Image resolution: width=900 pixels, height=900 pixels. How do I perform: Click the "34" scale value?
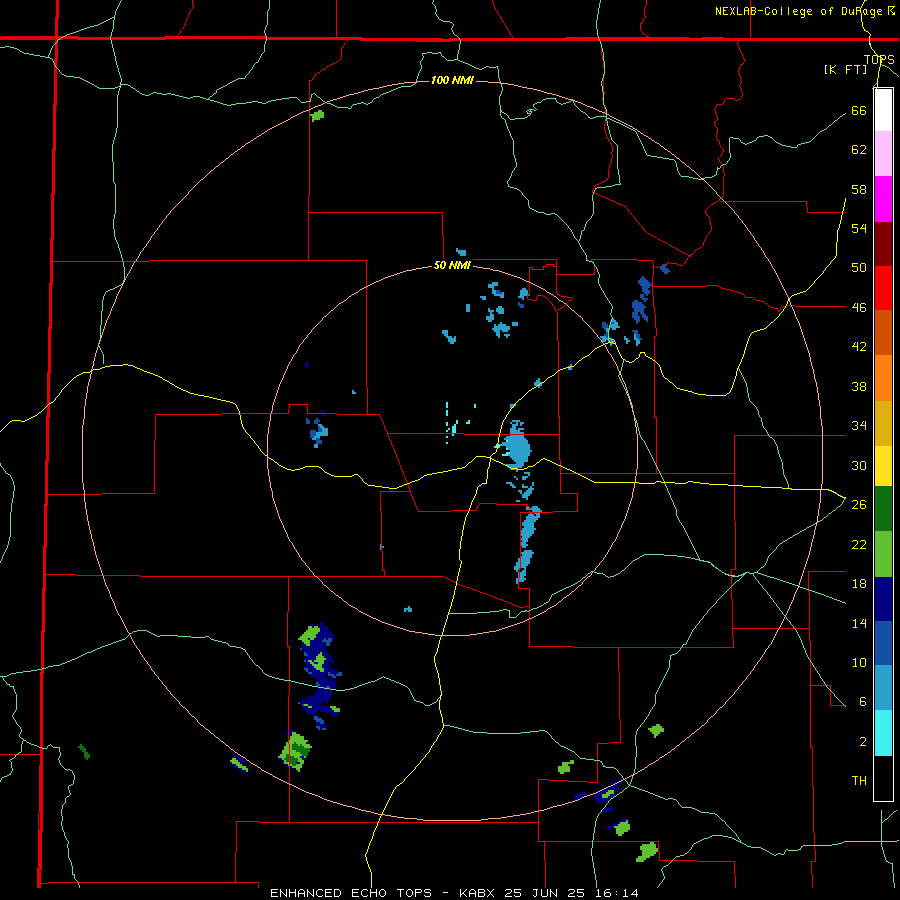pyautogui.click(x=859, y=426)
